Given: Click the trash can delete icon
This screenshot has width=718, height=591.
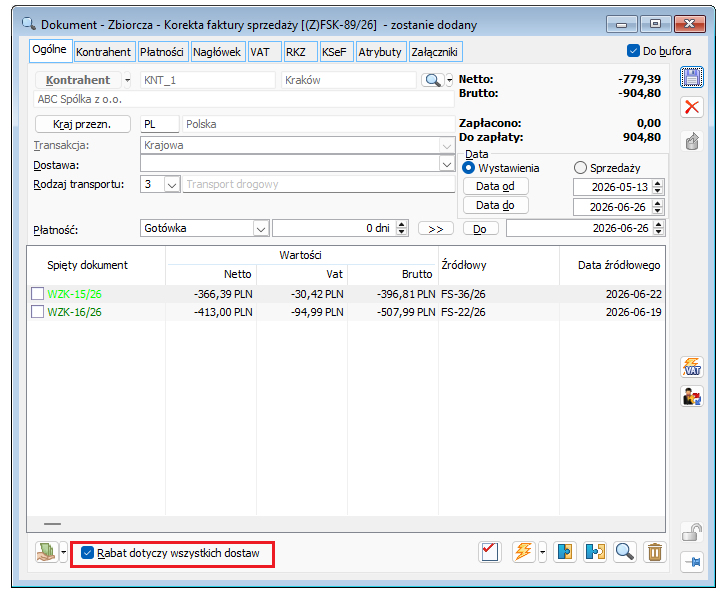Looking at the screenshot, I should click(655, 552).
